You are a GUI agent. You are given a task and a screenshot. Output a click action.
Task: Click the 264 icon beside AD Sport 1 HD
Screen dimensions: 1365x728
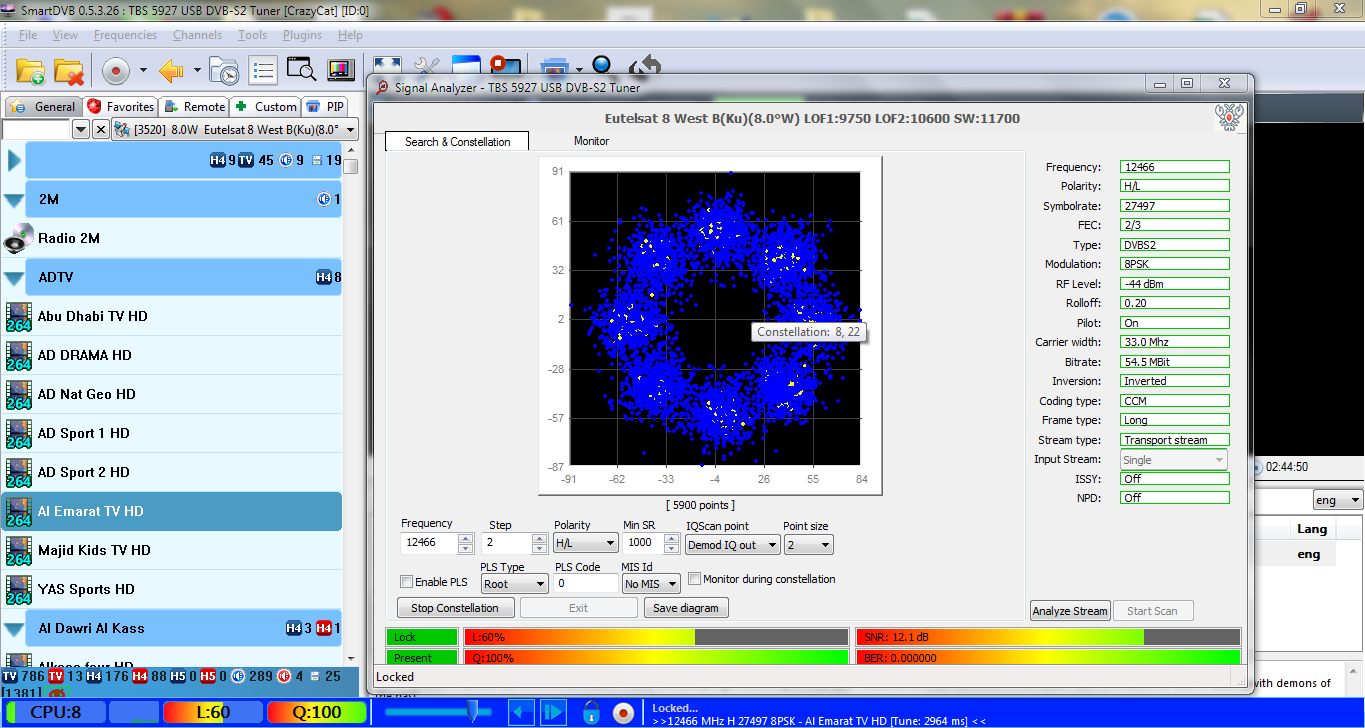(x=18, y=433)
